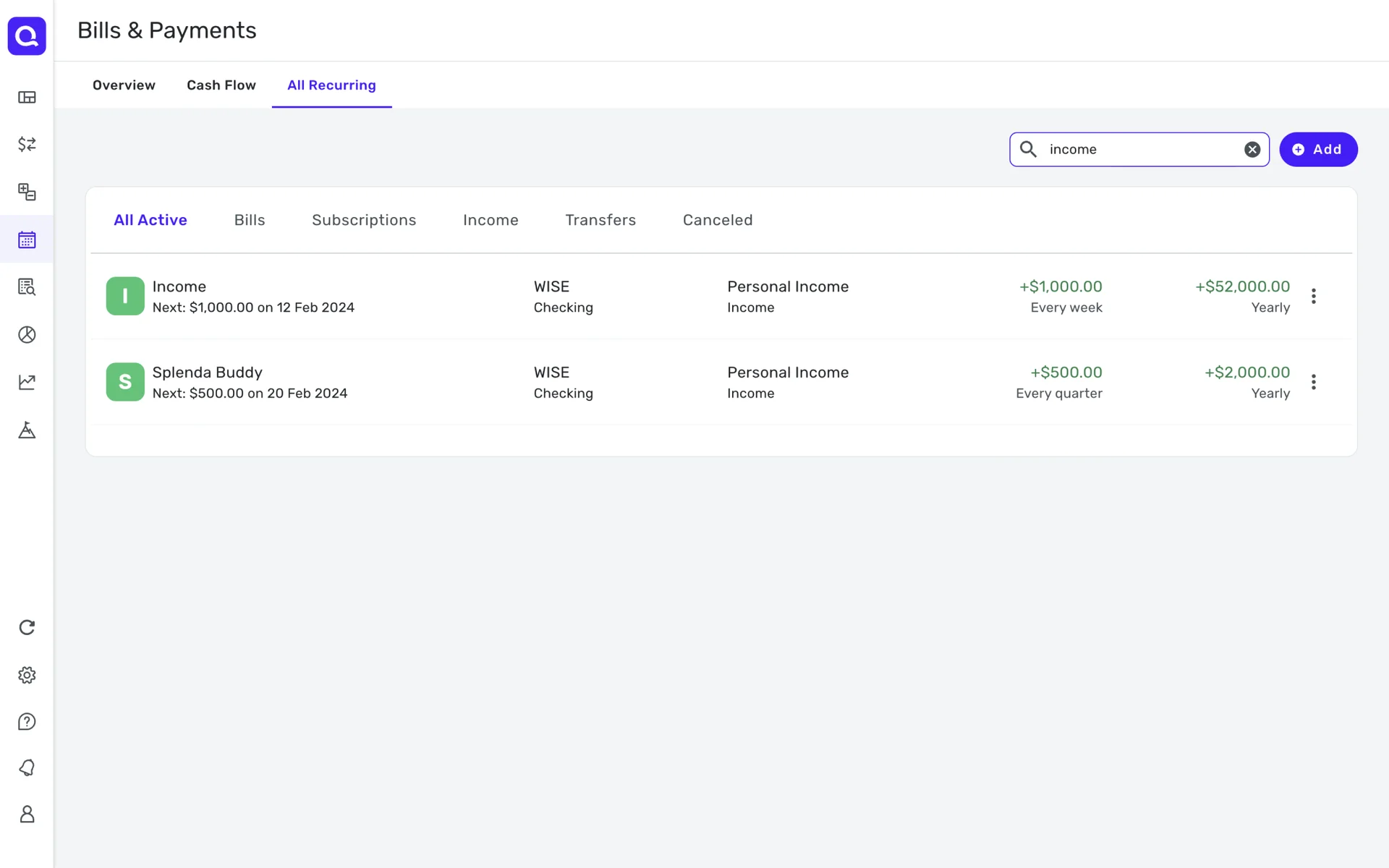Filter by the Subscriptions tab
This screenshot has width=1389, height=868.
(364, 220)
